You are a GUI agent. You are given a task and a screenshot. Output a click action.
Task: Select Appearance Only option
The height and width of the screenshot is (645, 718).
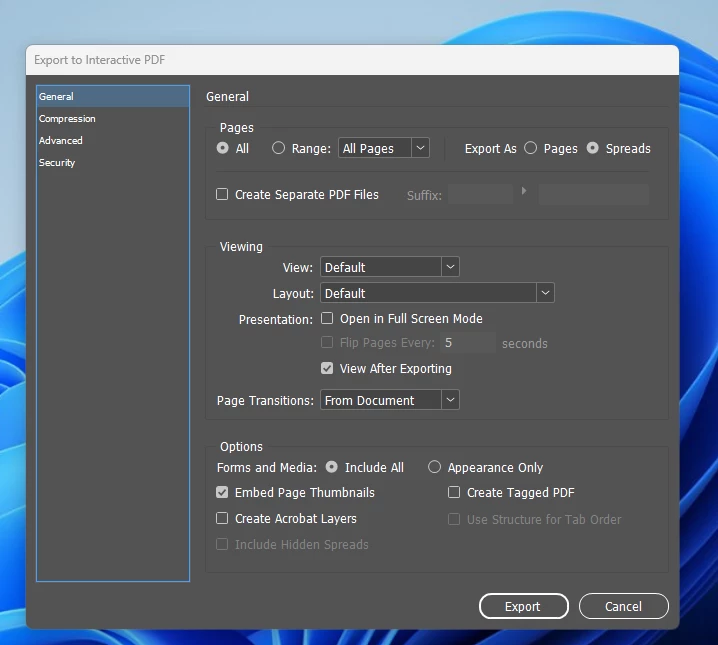click(434, 467)
